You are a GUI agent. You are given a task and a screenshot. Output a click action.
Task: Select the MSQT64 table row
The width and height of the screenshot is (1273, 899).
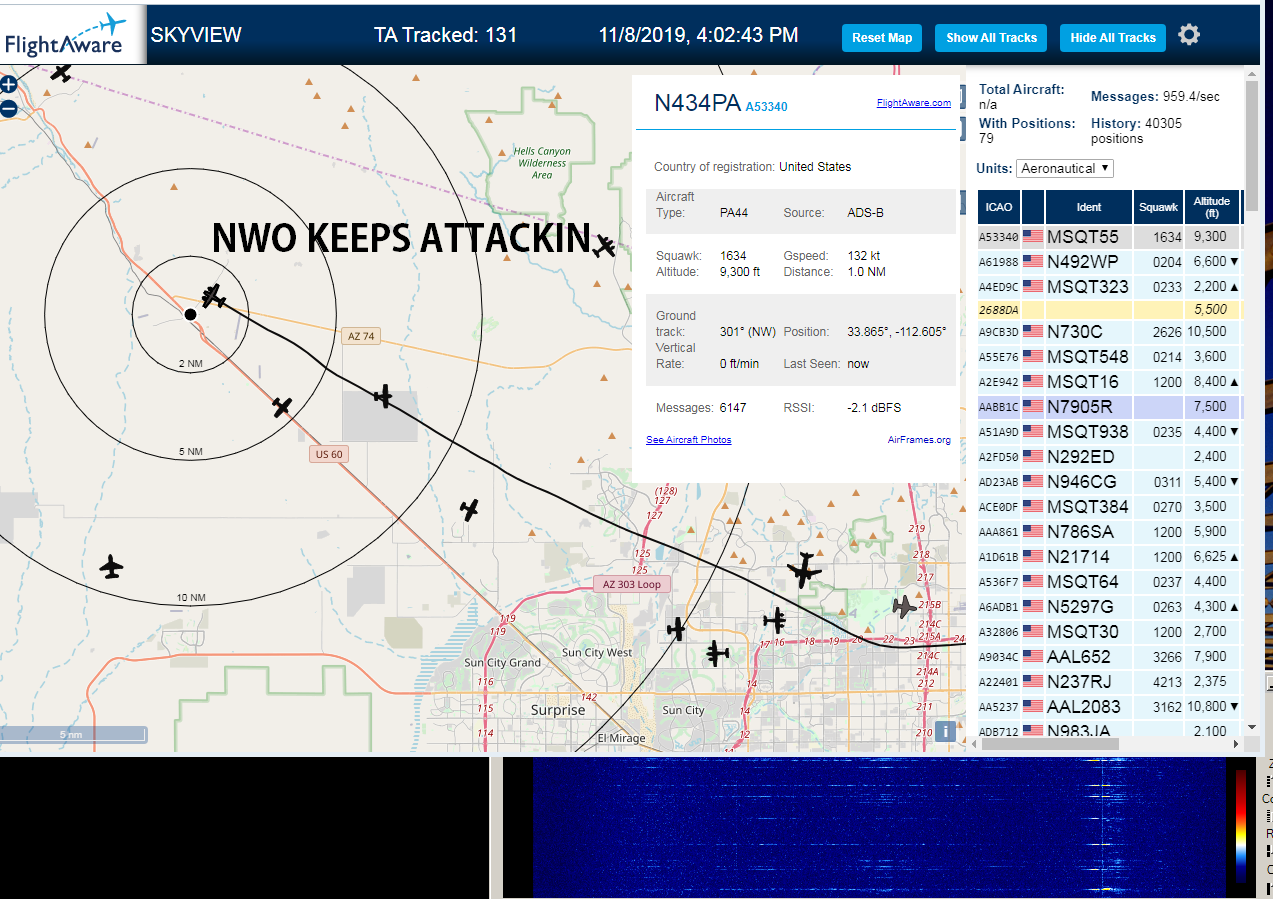[1109, 582]
